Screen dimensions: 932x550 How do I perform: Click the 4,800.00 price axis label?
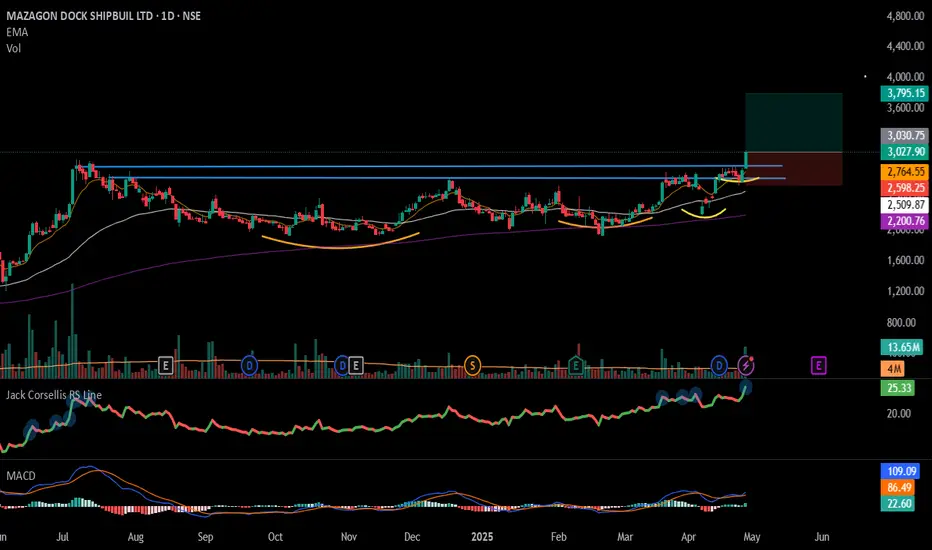[905, 16]
